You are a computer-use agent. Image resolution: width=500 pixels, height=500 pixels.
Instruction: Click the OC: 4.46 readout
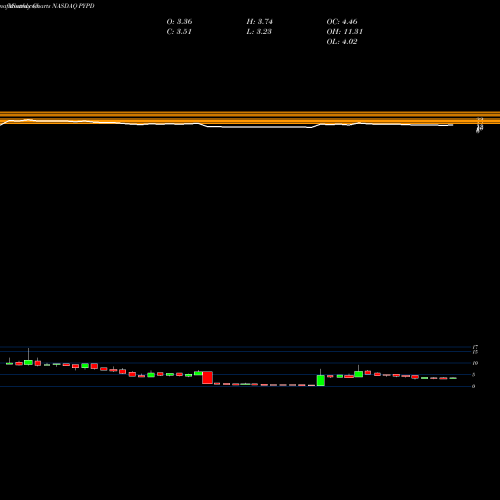point(342,22)
